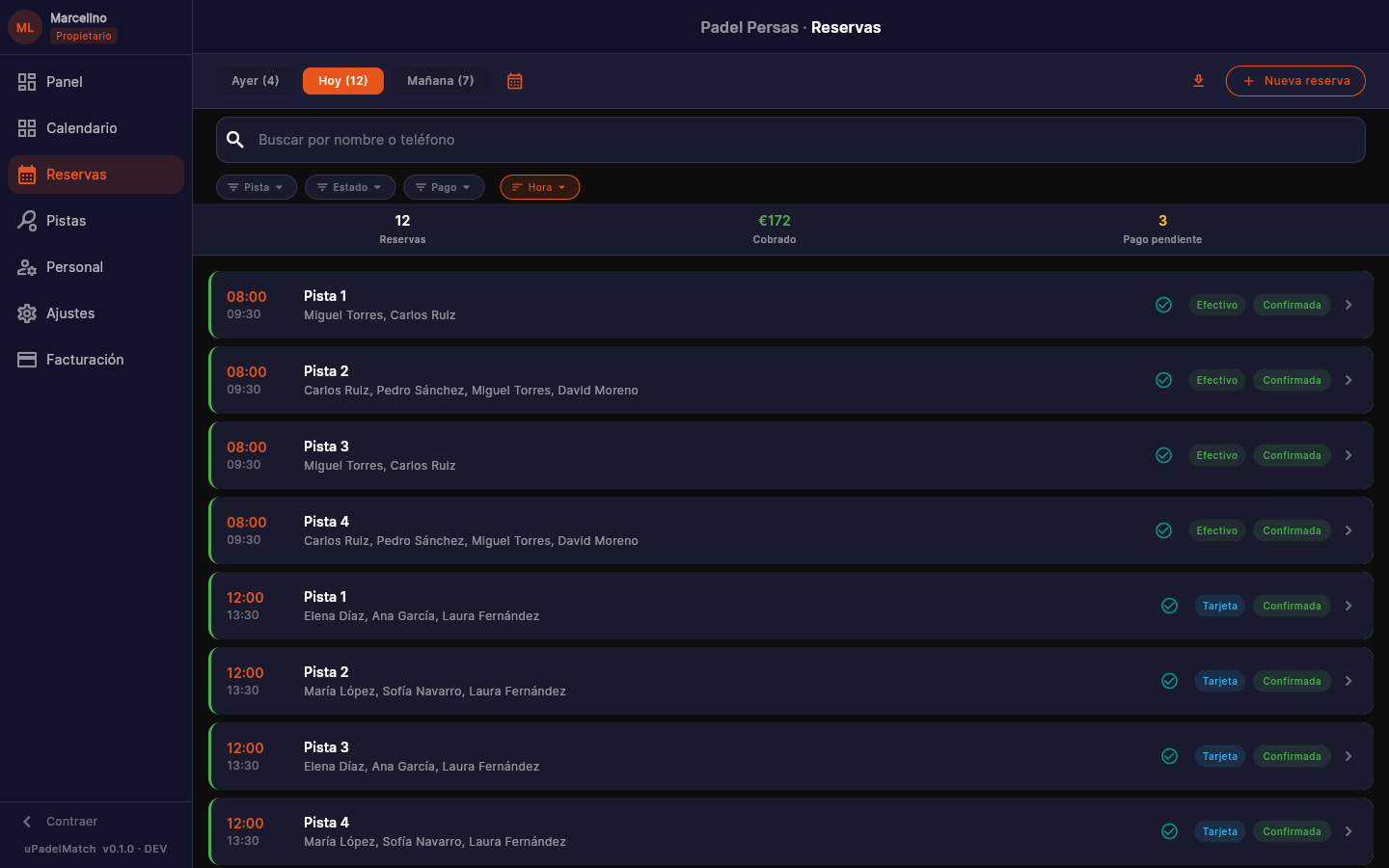Open the Estado filter dropdown

point(349,187)
